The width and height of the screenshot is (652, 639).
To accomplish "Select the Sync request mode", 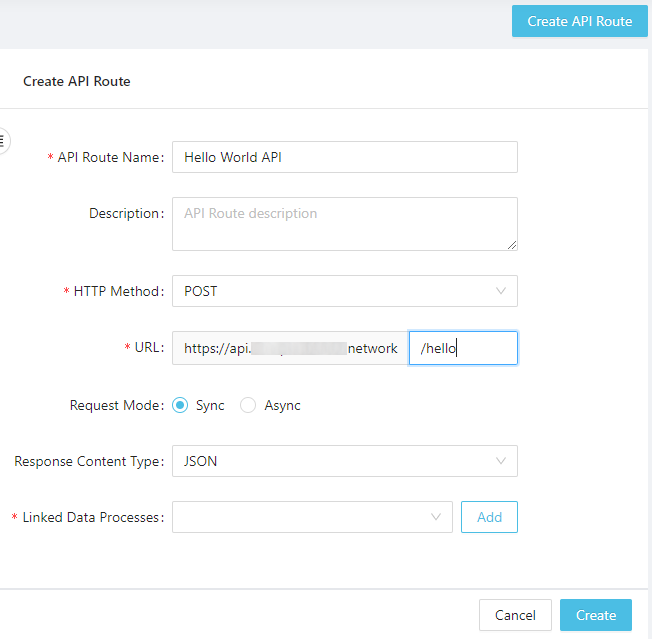I will 181,405.
